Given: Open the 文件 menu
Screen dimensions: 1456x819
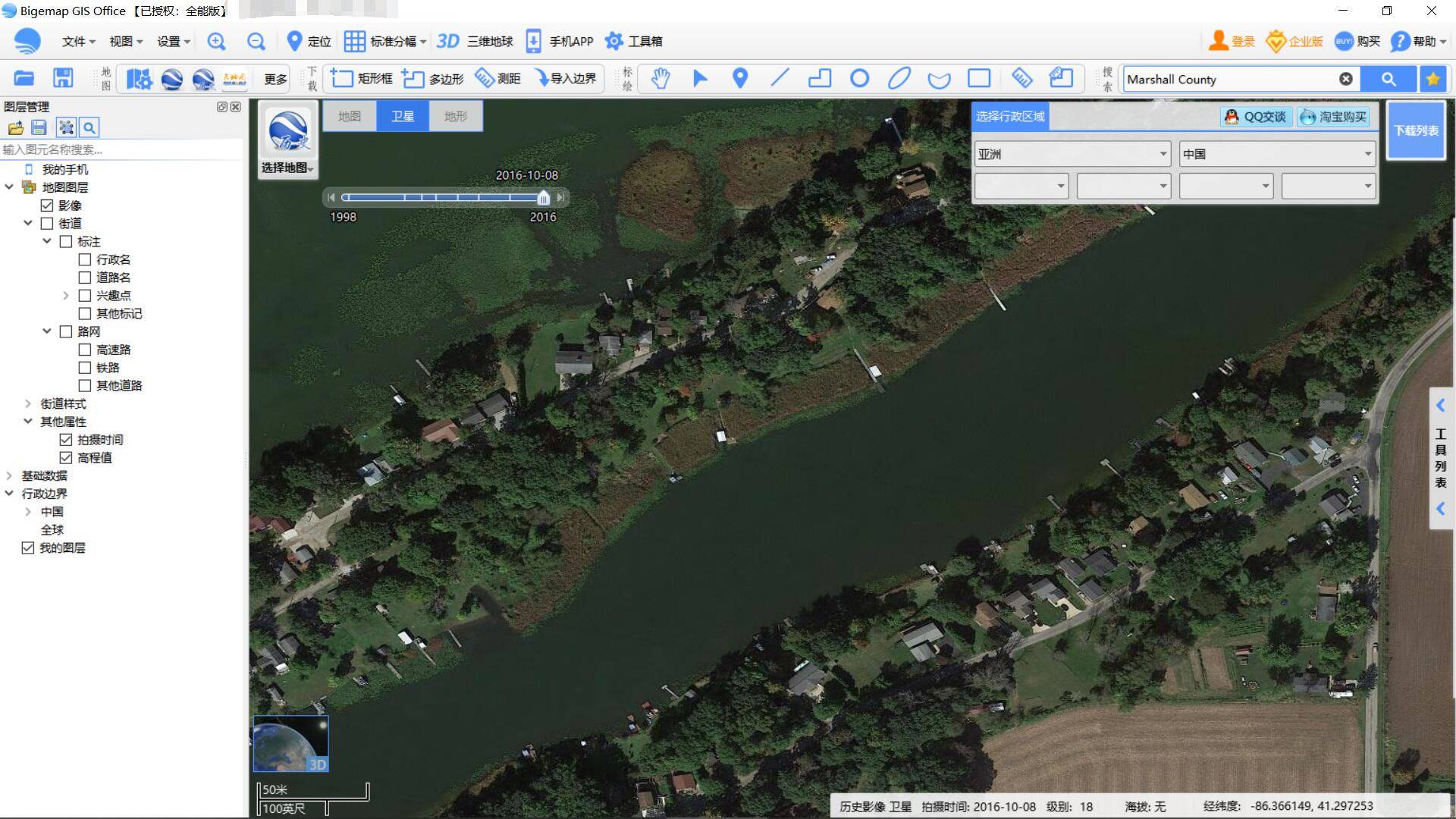Looking at the screenshot, I should click(x=78, y=42).
